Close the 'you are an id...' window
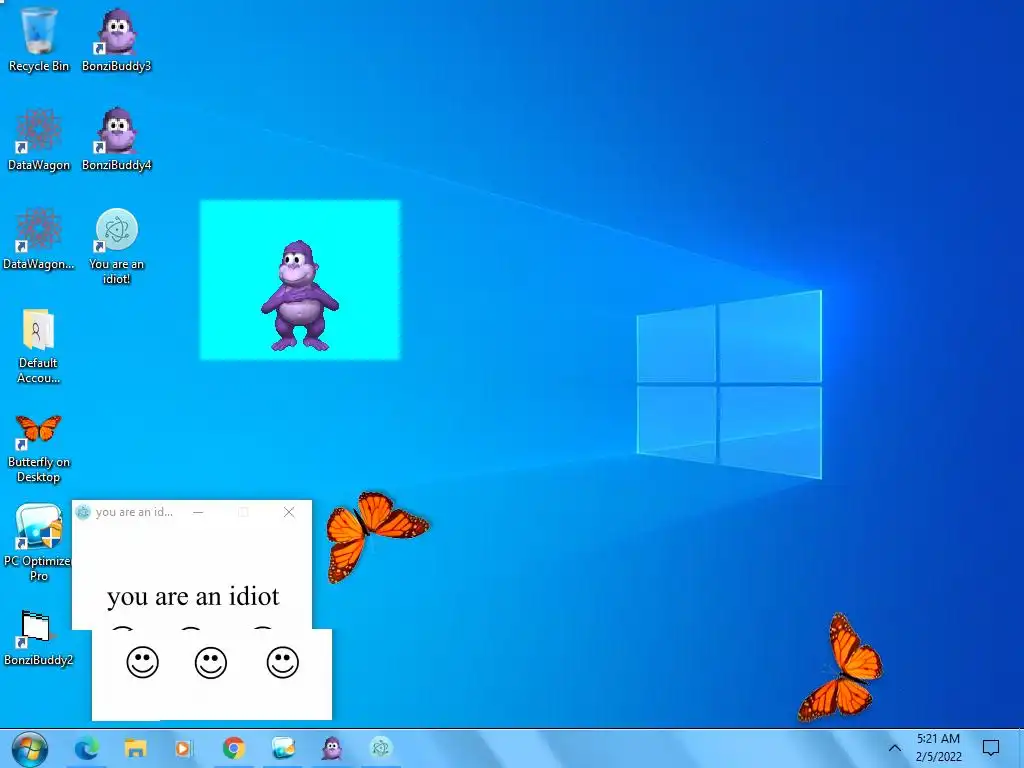The height and width of the screenshot is (768, 1024). 289,513
